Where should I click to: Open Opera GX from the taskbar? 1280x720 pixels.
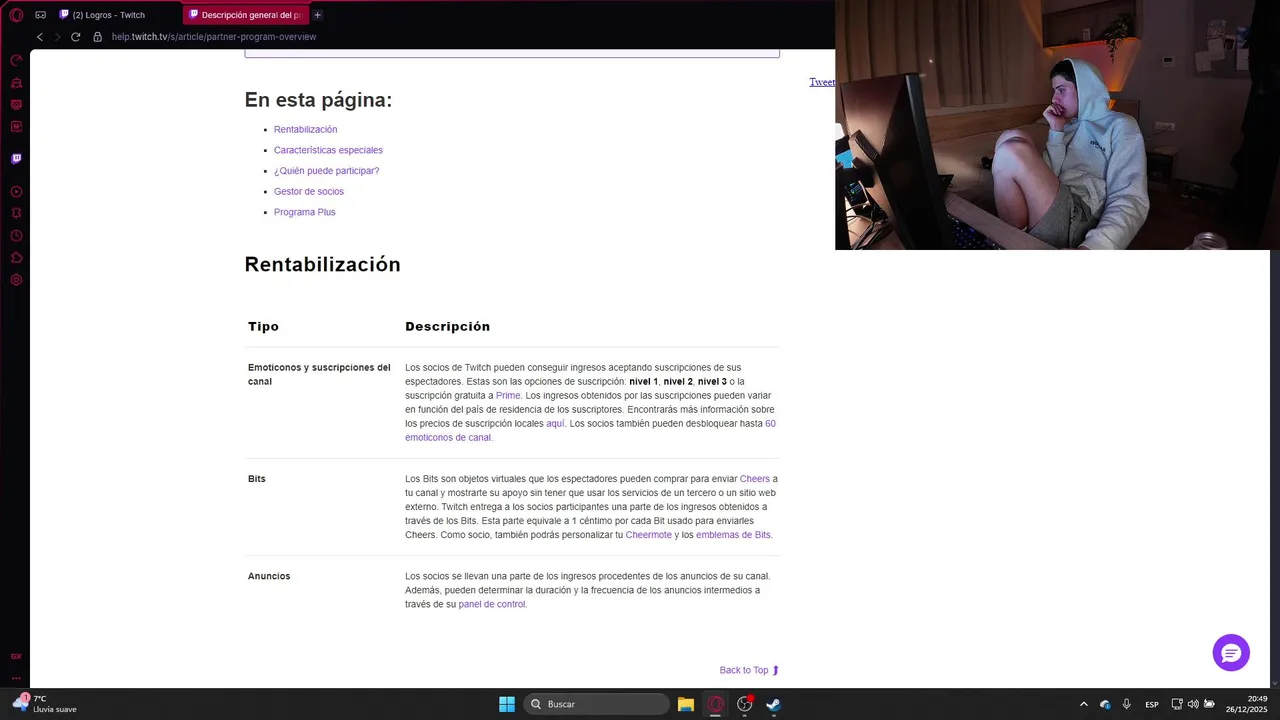click(716, 704)
